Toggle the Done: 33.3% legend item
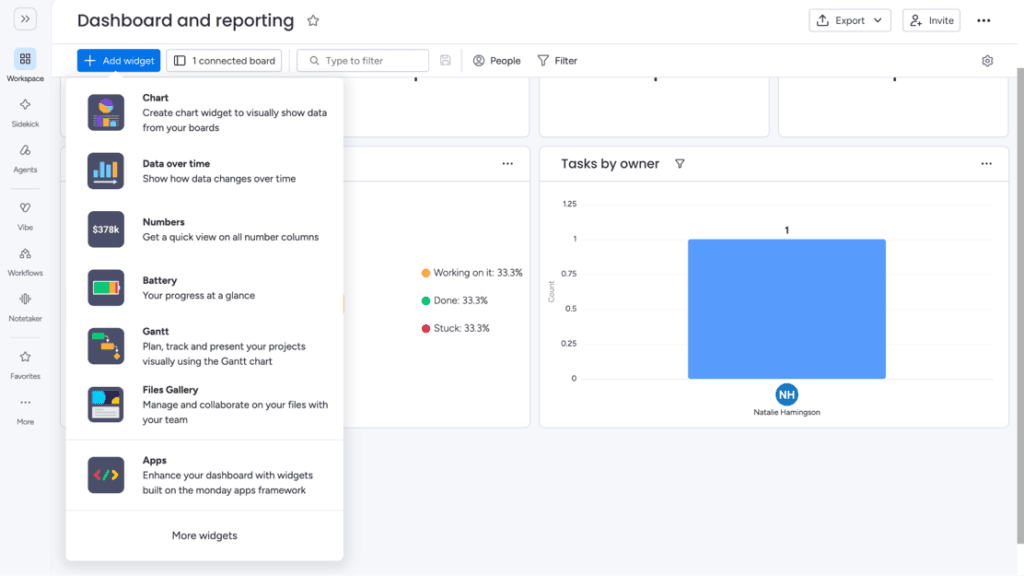1024x576 pixels. click(455, 300)
